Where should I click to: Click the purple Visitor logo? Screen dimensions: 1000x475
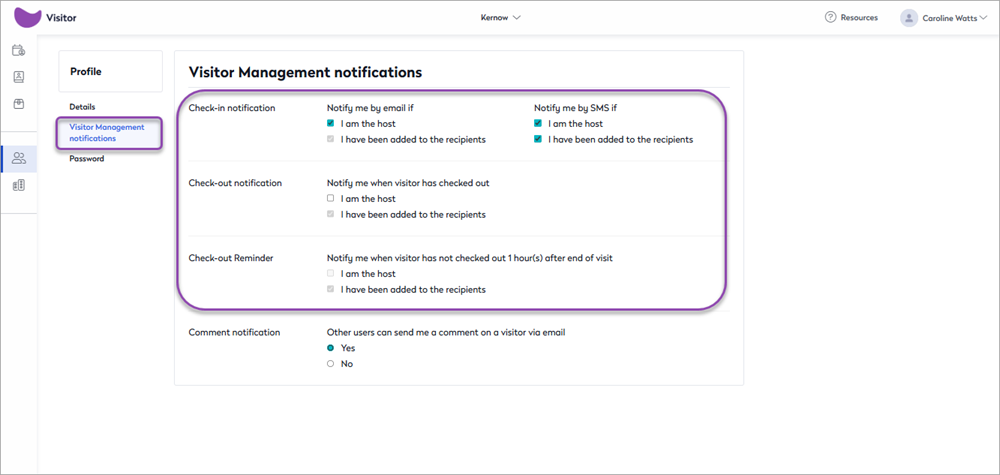(x=28, y=17)
